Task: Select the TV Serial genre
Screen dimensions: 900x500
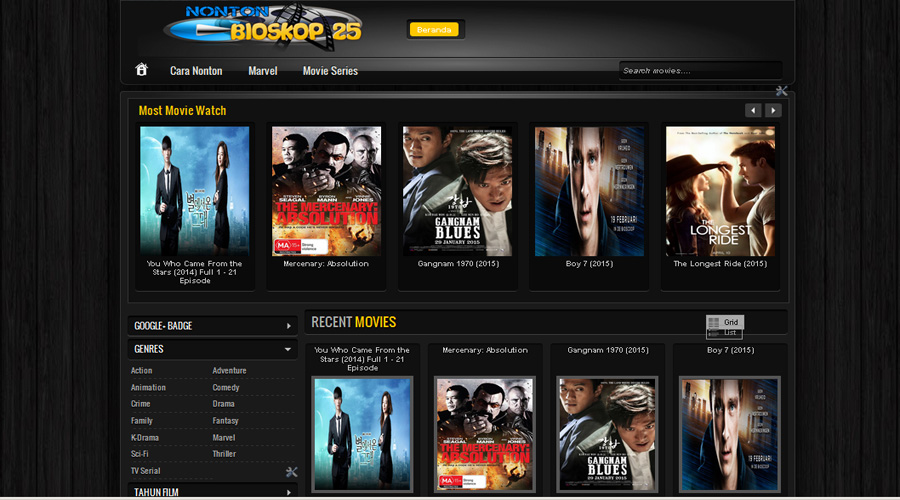Action: (145, 471)
